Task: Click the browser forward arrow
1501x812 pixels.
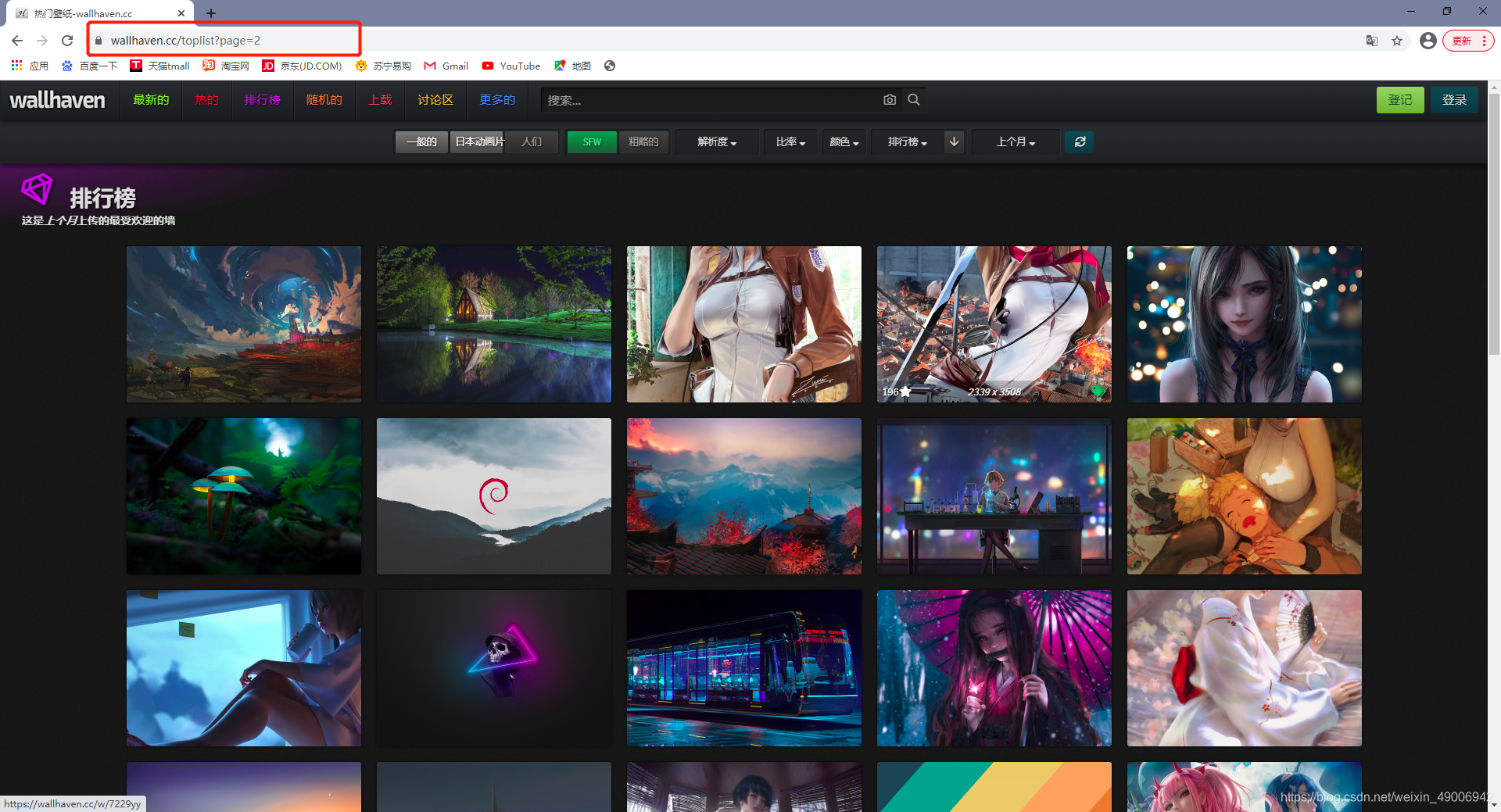Action: (42, 41)
